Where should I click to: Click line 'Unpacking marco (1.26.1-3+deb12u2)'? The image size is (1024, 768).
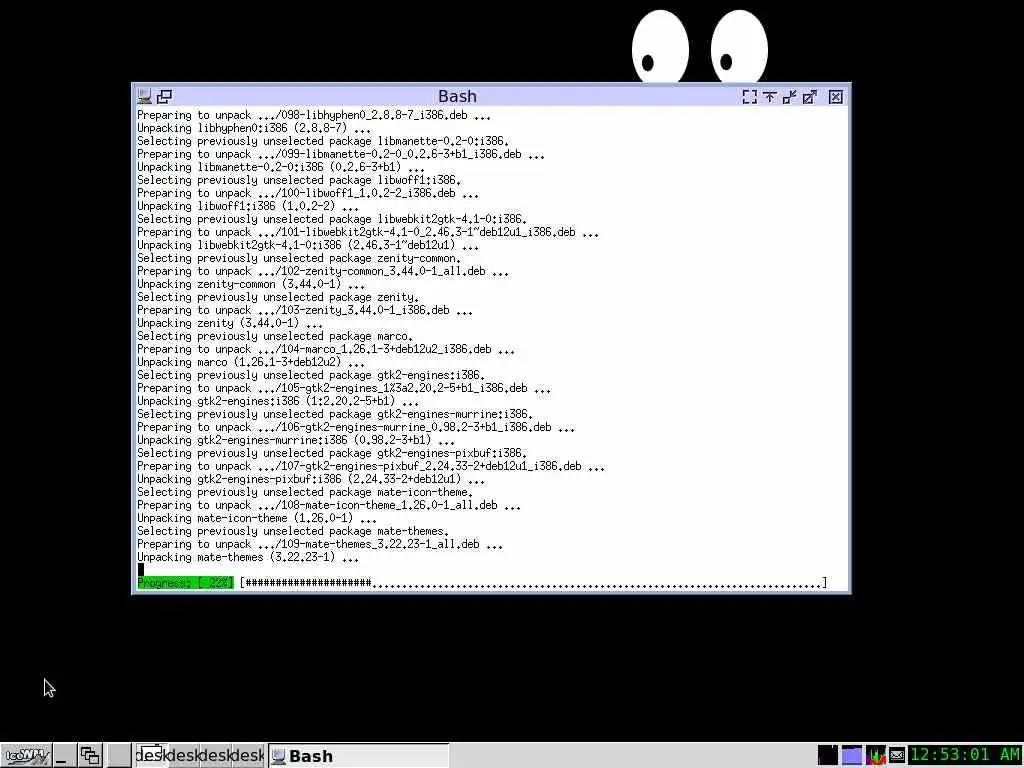pyautogui.click(x=251, y=362)
